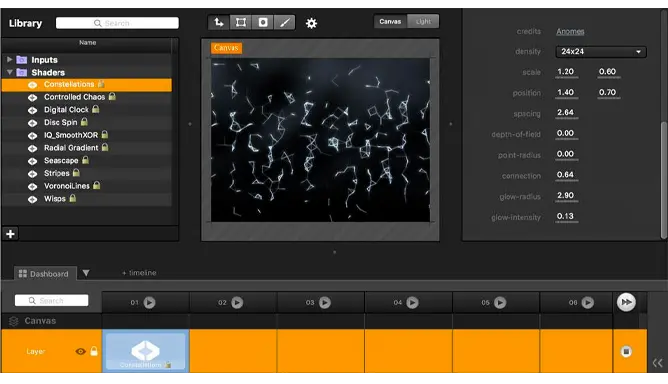Click the dashboard search field
This screenshot has width=668, height=384.
[52, 300]
